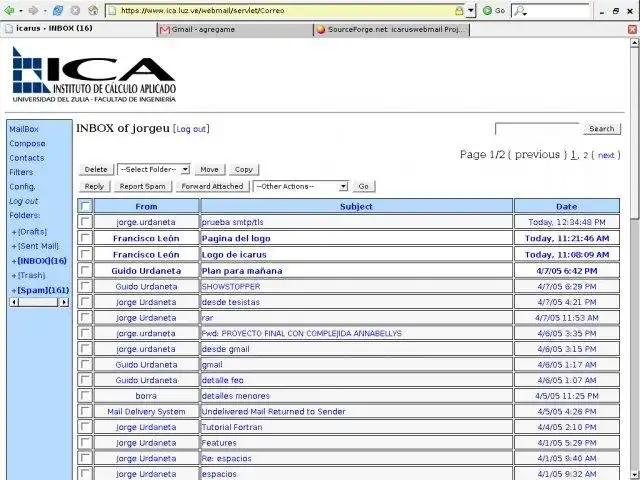
Task: Click the mail search text field
Action: click(x=537, y=129)
